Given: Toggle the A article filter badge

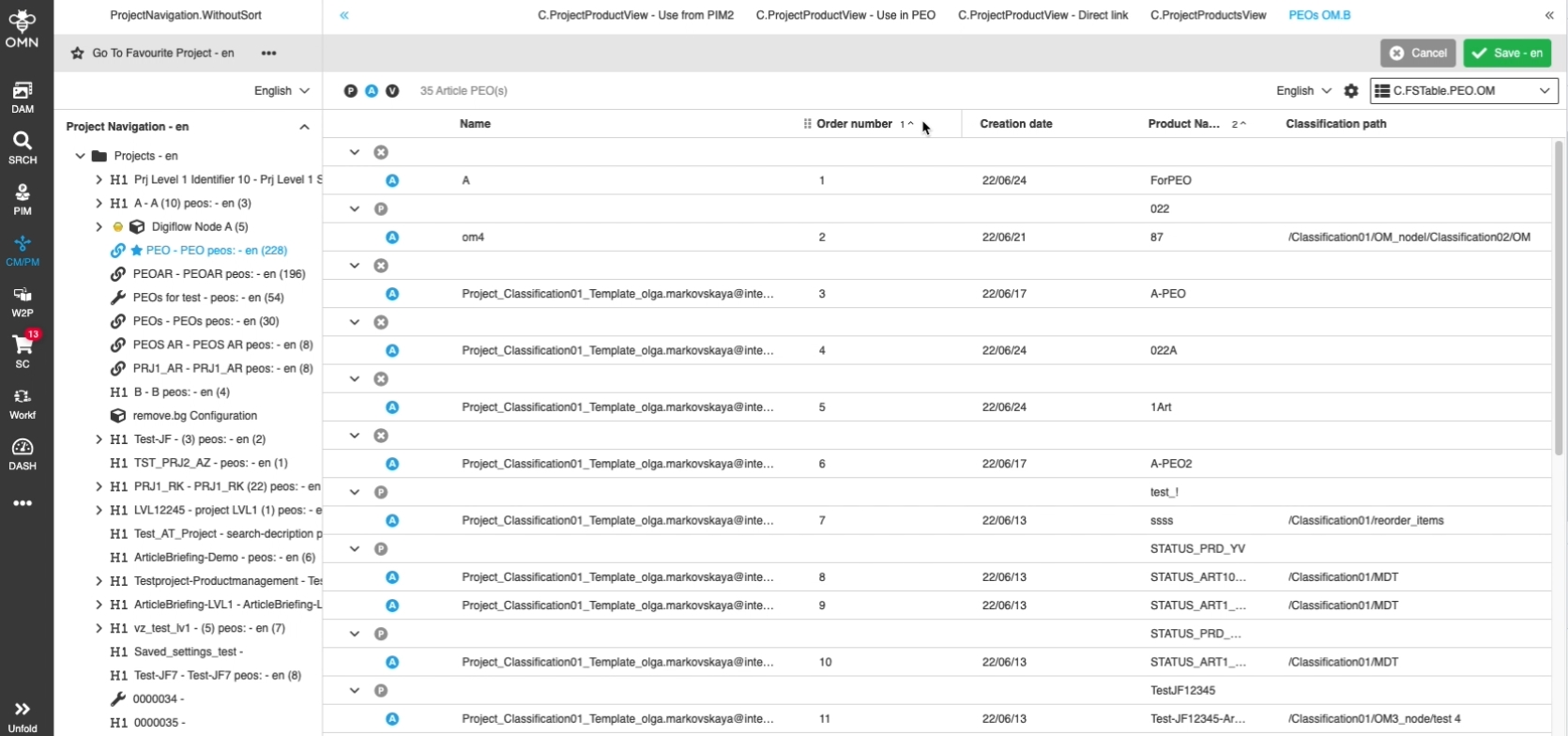Looking at the screenshot, I should [372, 91].
